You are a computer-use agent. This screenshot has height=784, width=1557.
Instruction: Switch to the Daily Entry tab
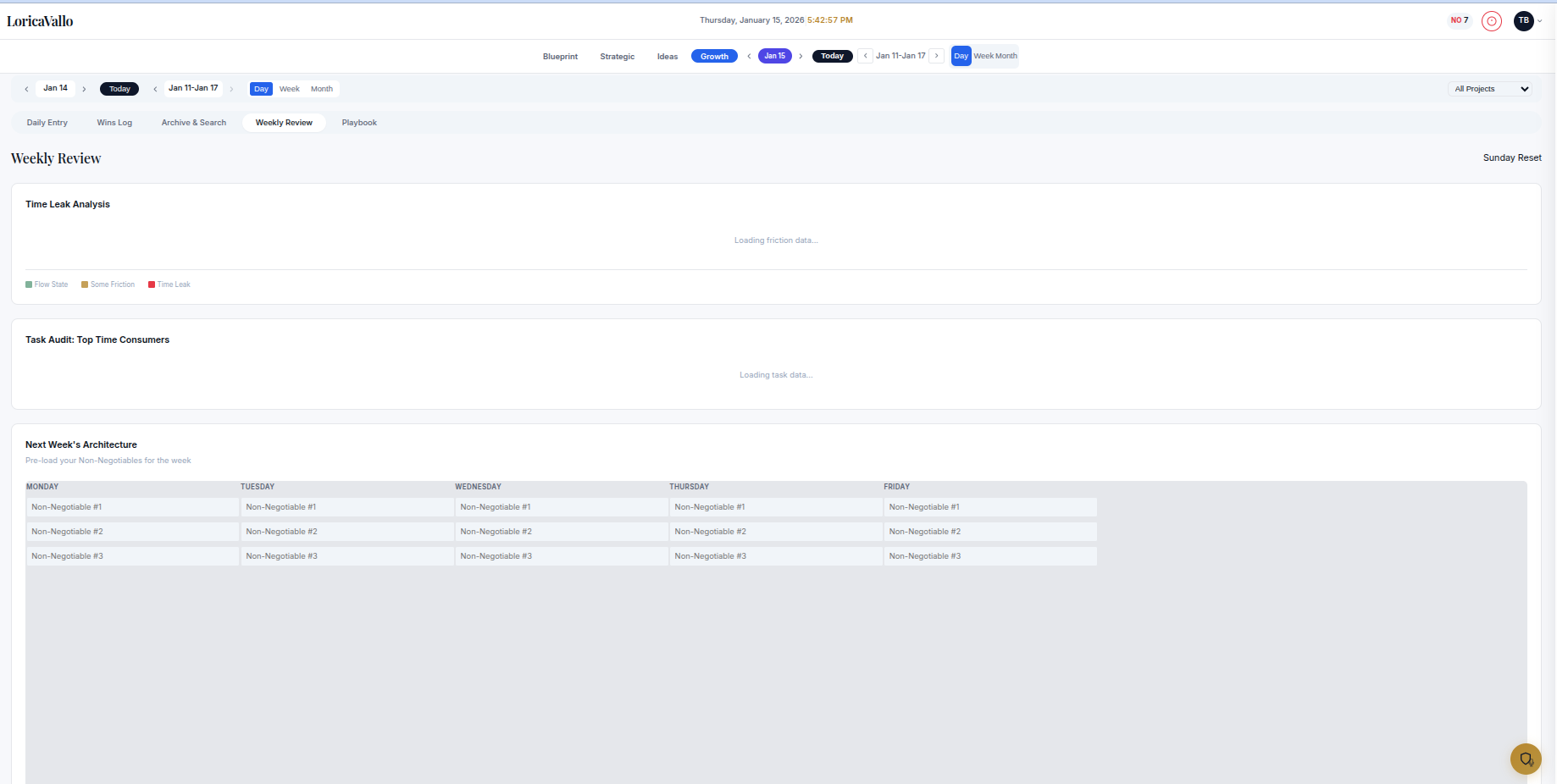47,122
